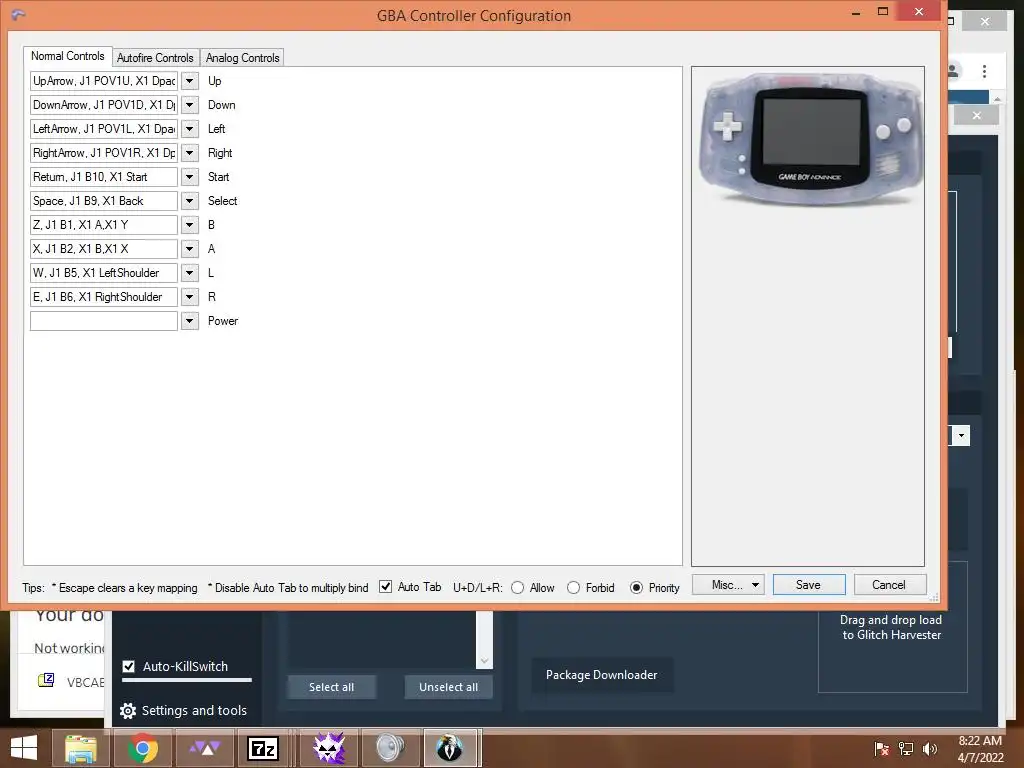Click the config window title bar icon
The image size is (1024, 768).
coord(18,15)
